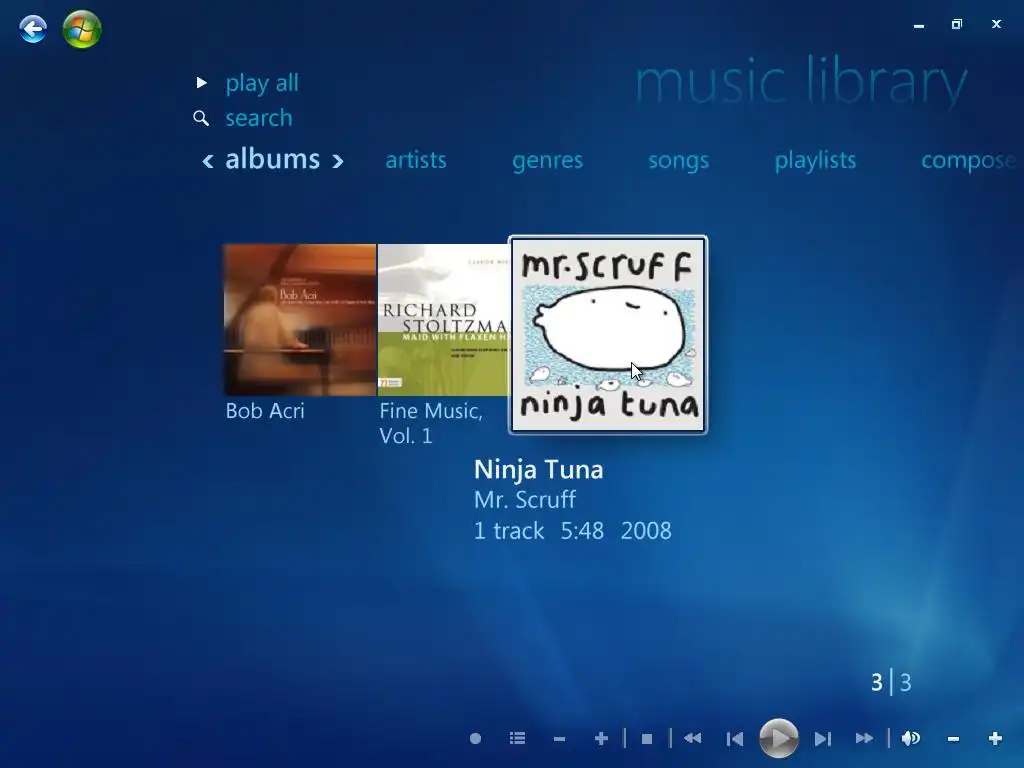The height and width of the screenshot is (768, 1024).
Task: Select the albums view heading
Action: tap(272, 159)
